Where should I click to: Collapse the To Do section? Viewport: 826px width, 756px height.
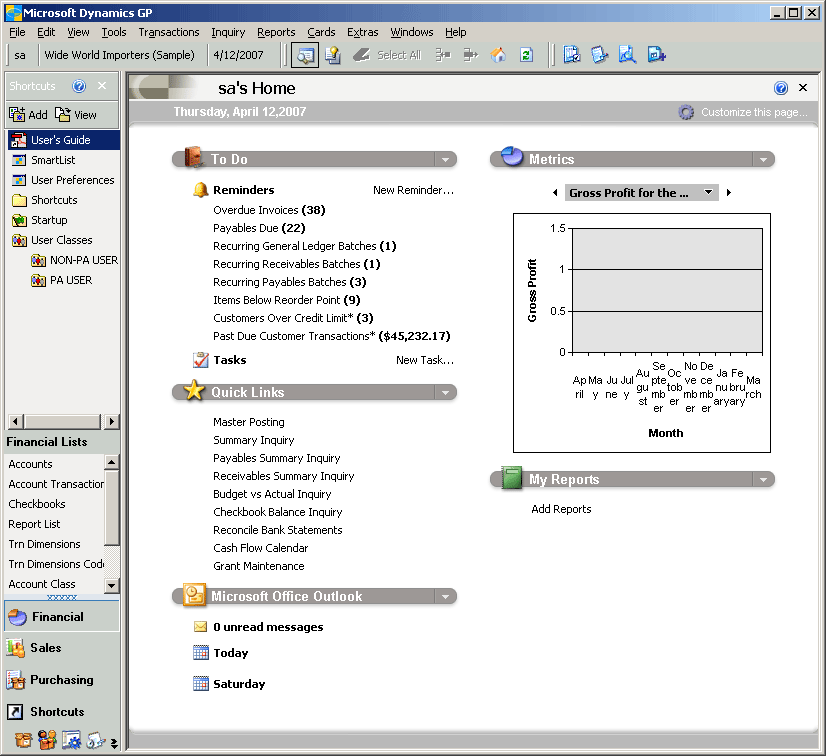pyautogui.click(x=446, y=160)
